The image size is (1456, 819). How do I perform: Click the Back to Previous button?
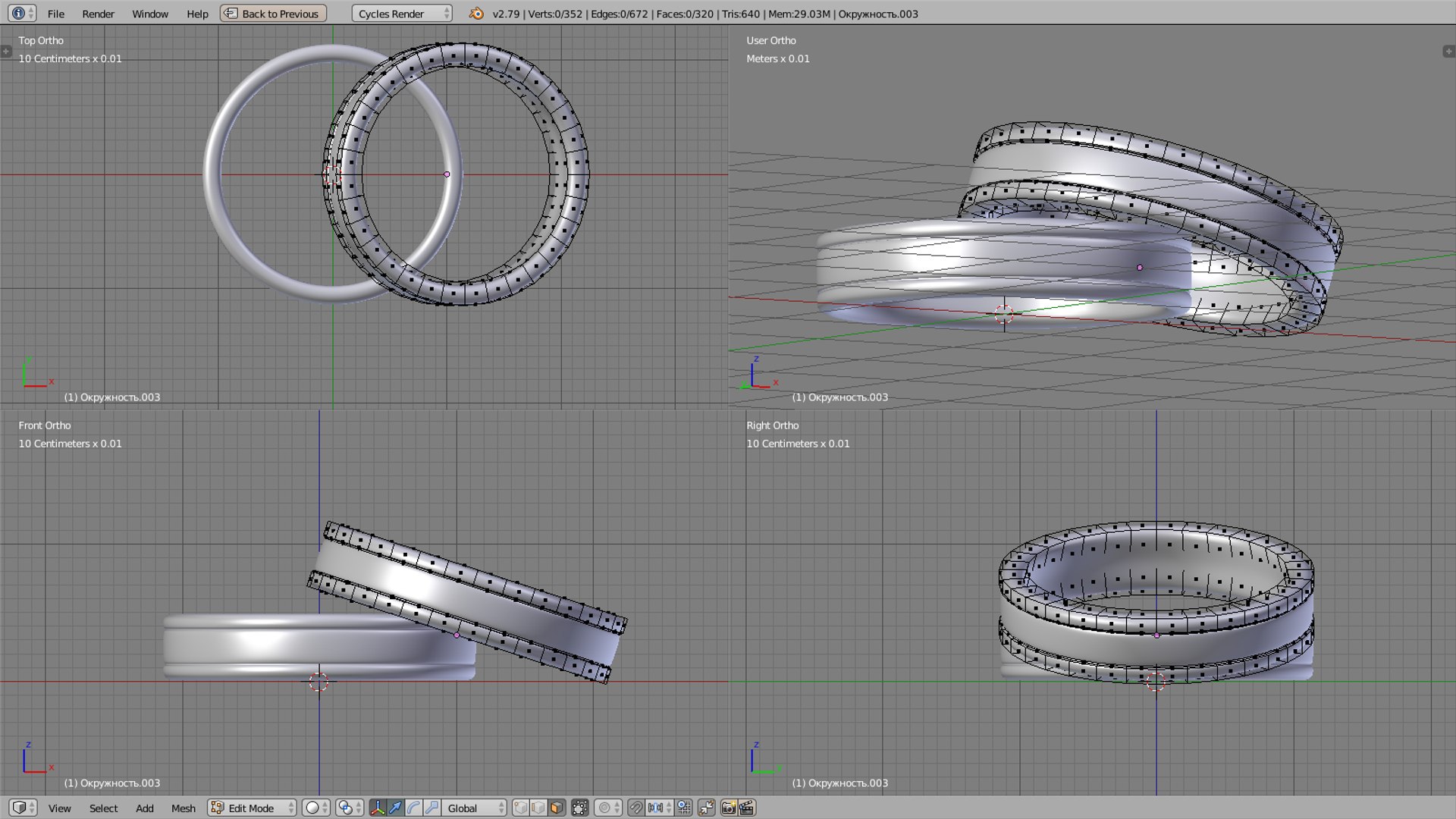pos(273,14)
